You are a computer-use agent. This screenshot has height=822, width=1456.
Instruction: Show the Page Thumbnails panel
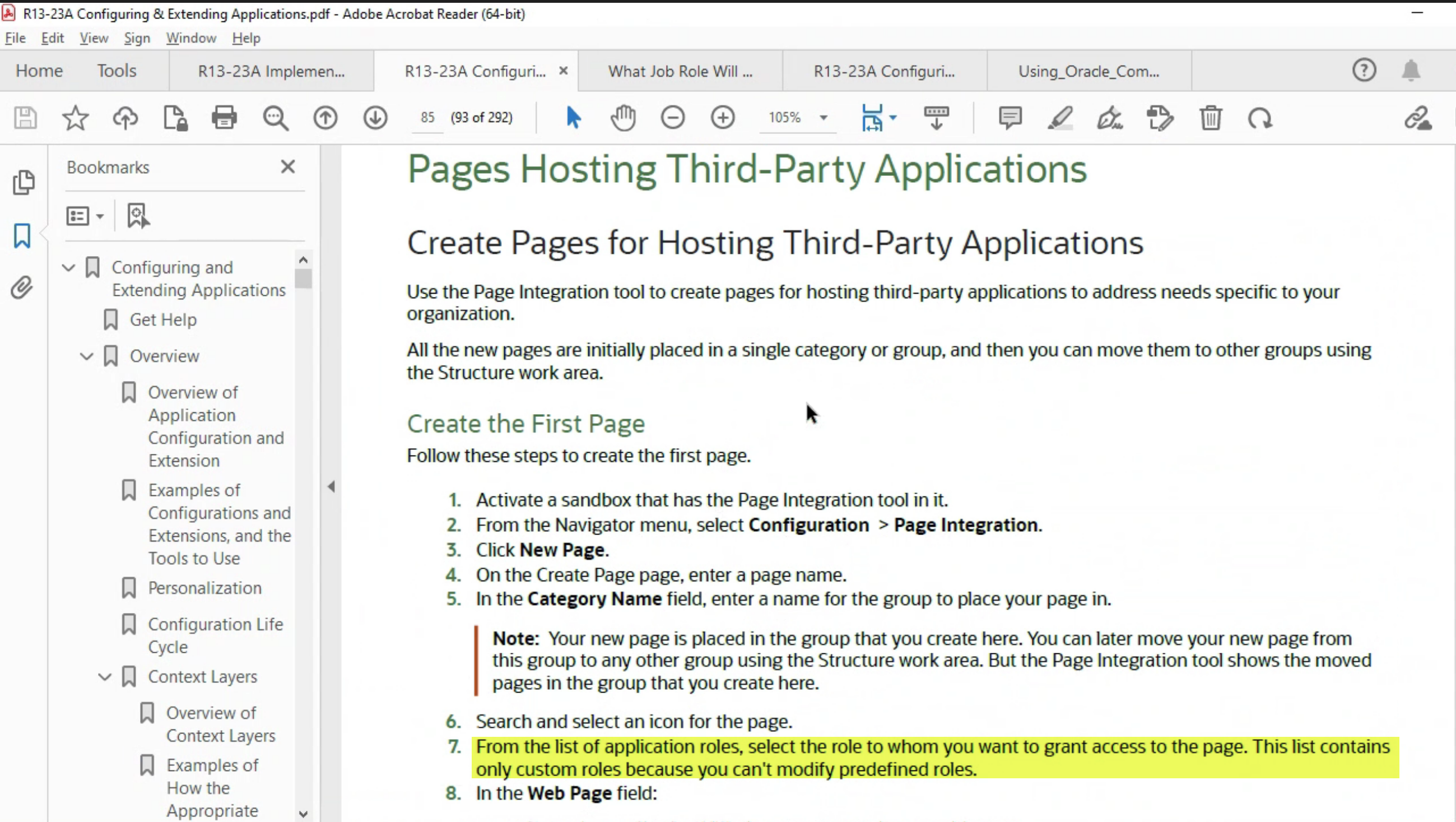click(24, 182)
